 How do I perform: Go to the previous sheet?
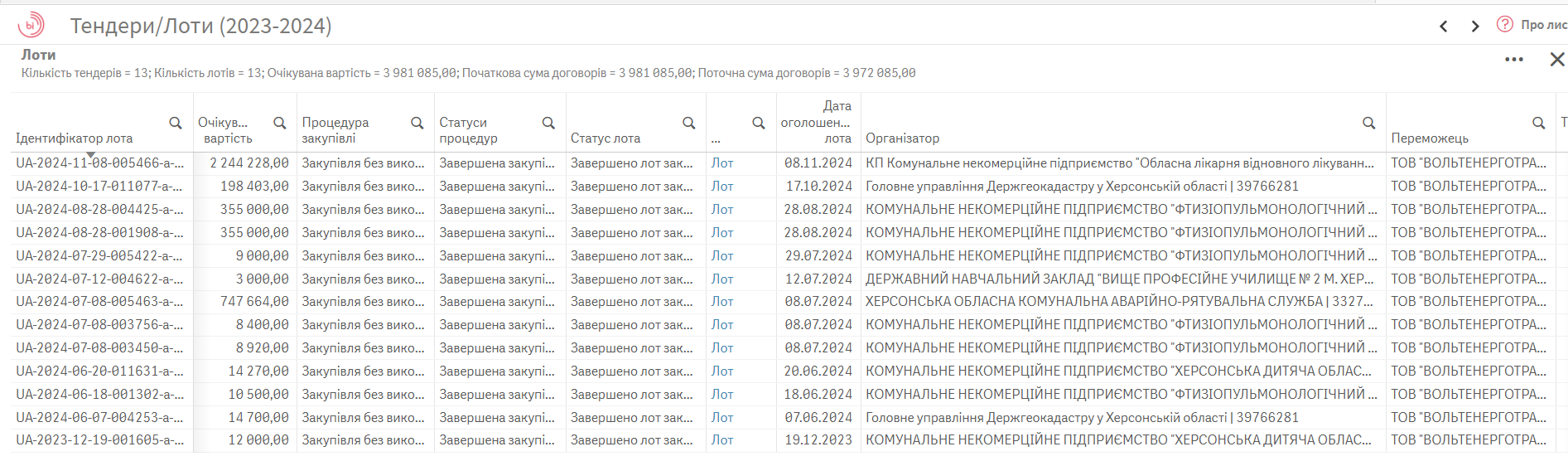click(x=1444, y=27)
